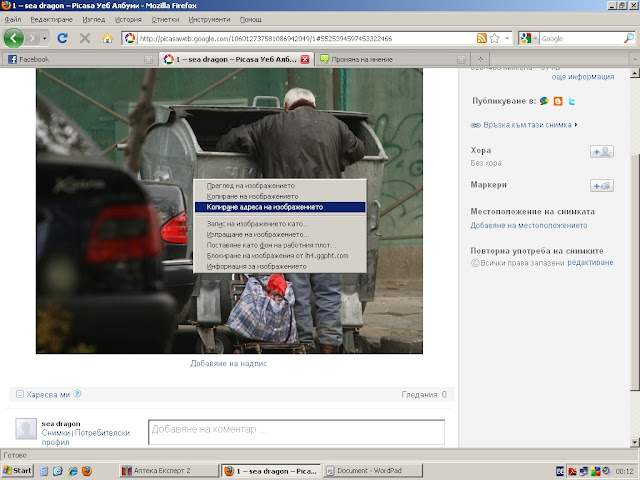Run search with the magnifier icon
The width and height of the screenshot is (640, 480).
click(629, 38)
